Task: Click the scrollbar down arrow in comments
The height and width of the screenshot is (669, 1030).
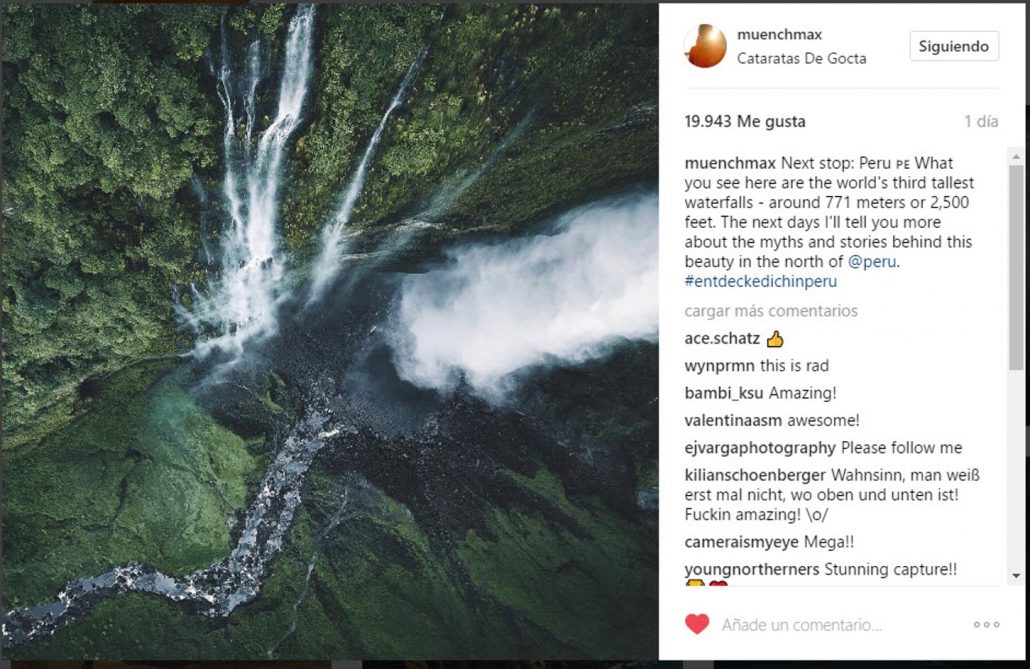Action: 1016,576
